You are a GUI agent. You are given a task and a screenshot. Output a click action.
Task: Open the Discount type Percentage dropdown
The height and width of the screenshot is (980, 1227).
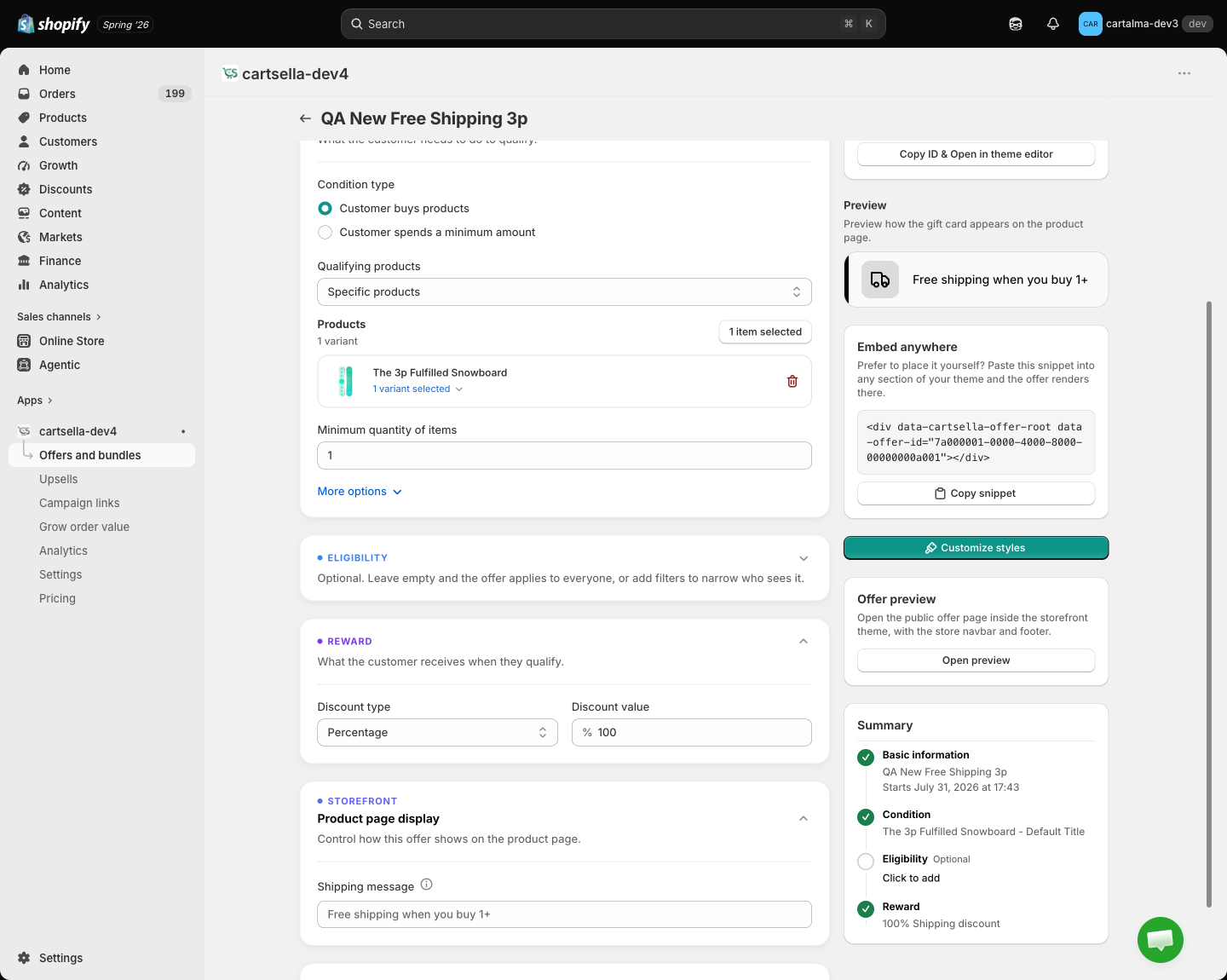click(437, 732)
